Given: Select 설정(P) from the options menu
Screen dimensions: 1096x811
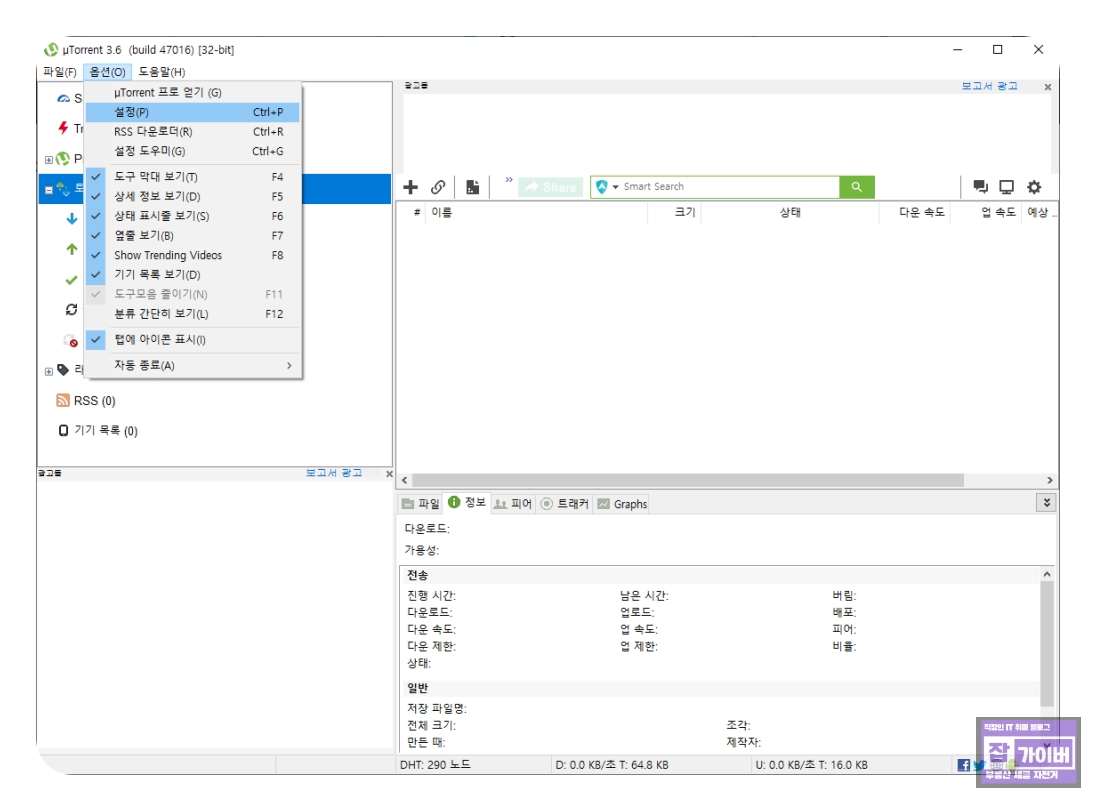Looking at the screenshot, I should [192, 112].
